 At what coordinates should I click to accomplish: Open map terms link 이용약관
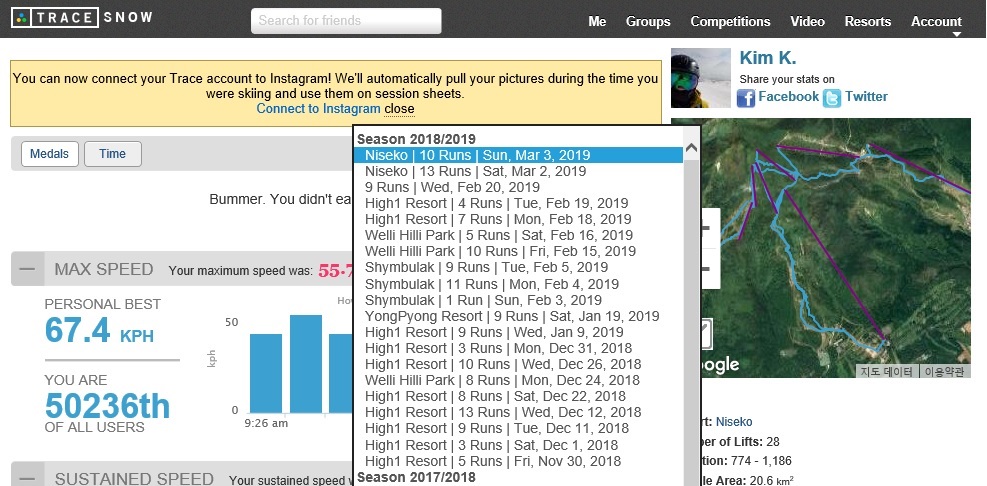(x=944, y=371)
